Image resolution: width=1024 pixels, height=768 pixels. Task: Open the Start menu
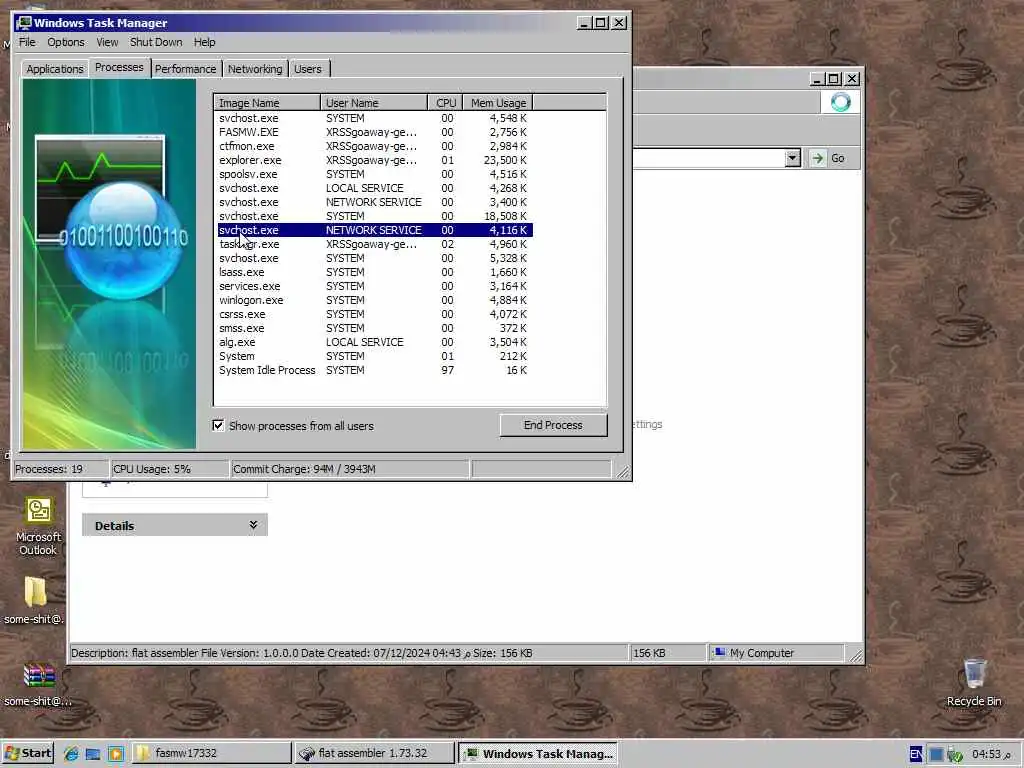click(27, 753)
